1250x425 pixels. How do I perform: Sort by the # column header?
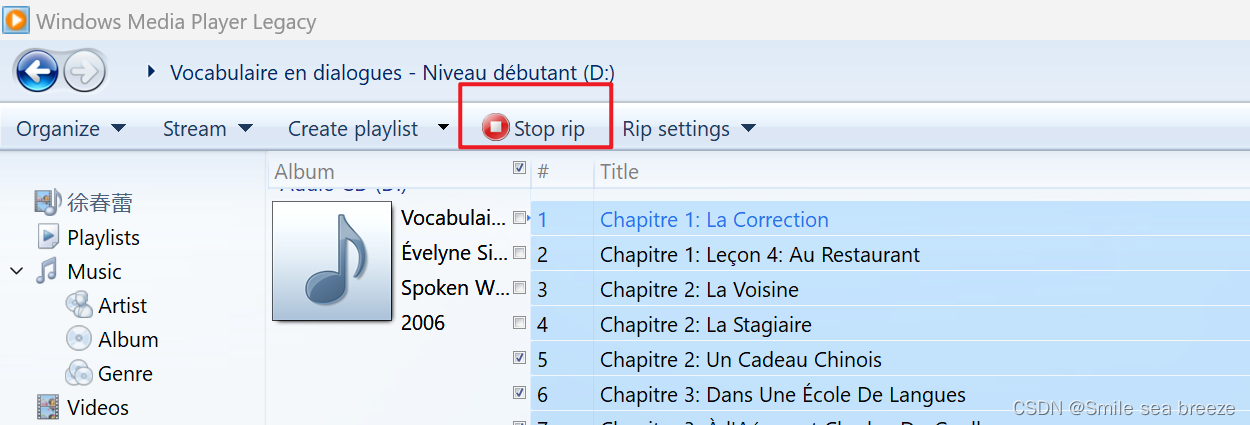pos(543,172)
